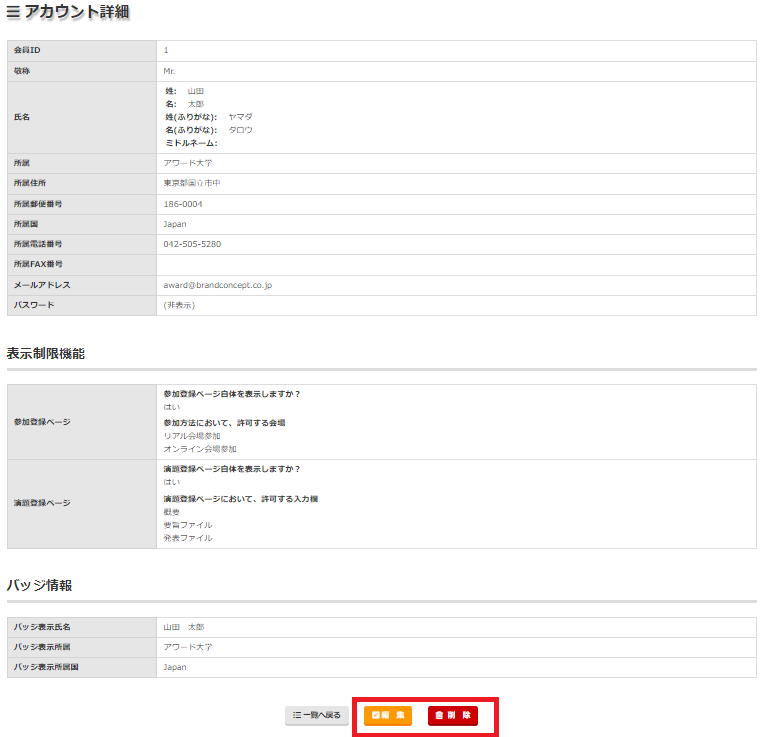Viewport: 766px width, 737px height.
Task: Click the 表示制限機能 section heading
Action: point(45,354)
